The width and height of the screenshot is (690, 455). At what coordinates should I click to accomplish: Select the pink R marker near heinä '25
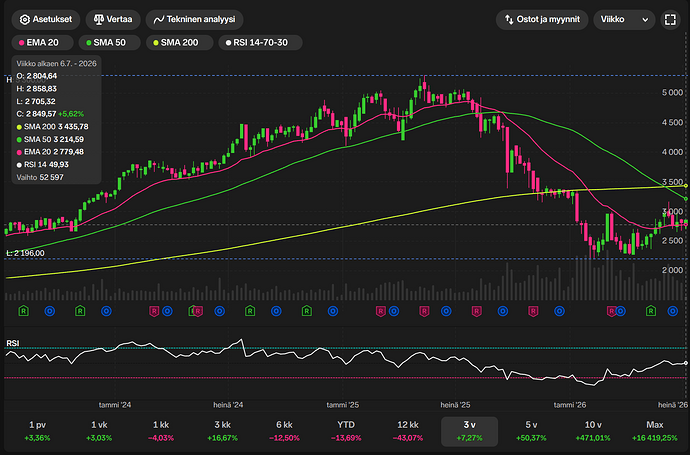pos(477,311)
